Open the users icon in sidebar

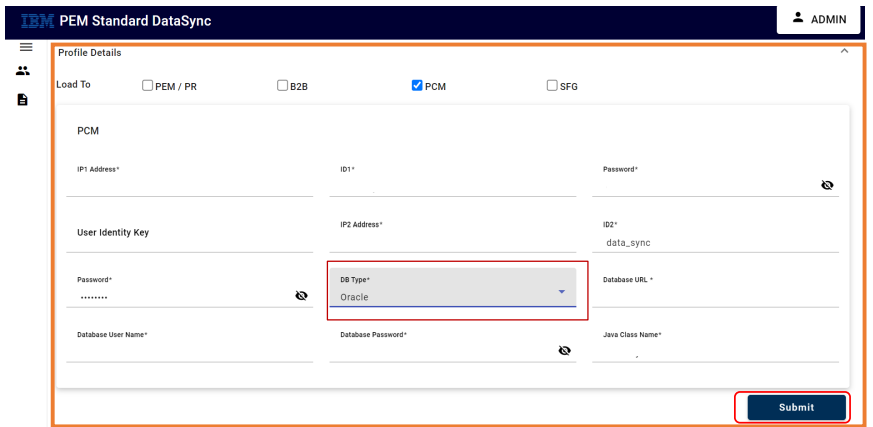coord(23,71)
